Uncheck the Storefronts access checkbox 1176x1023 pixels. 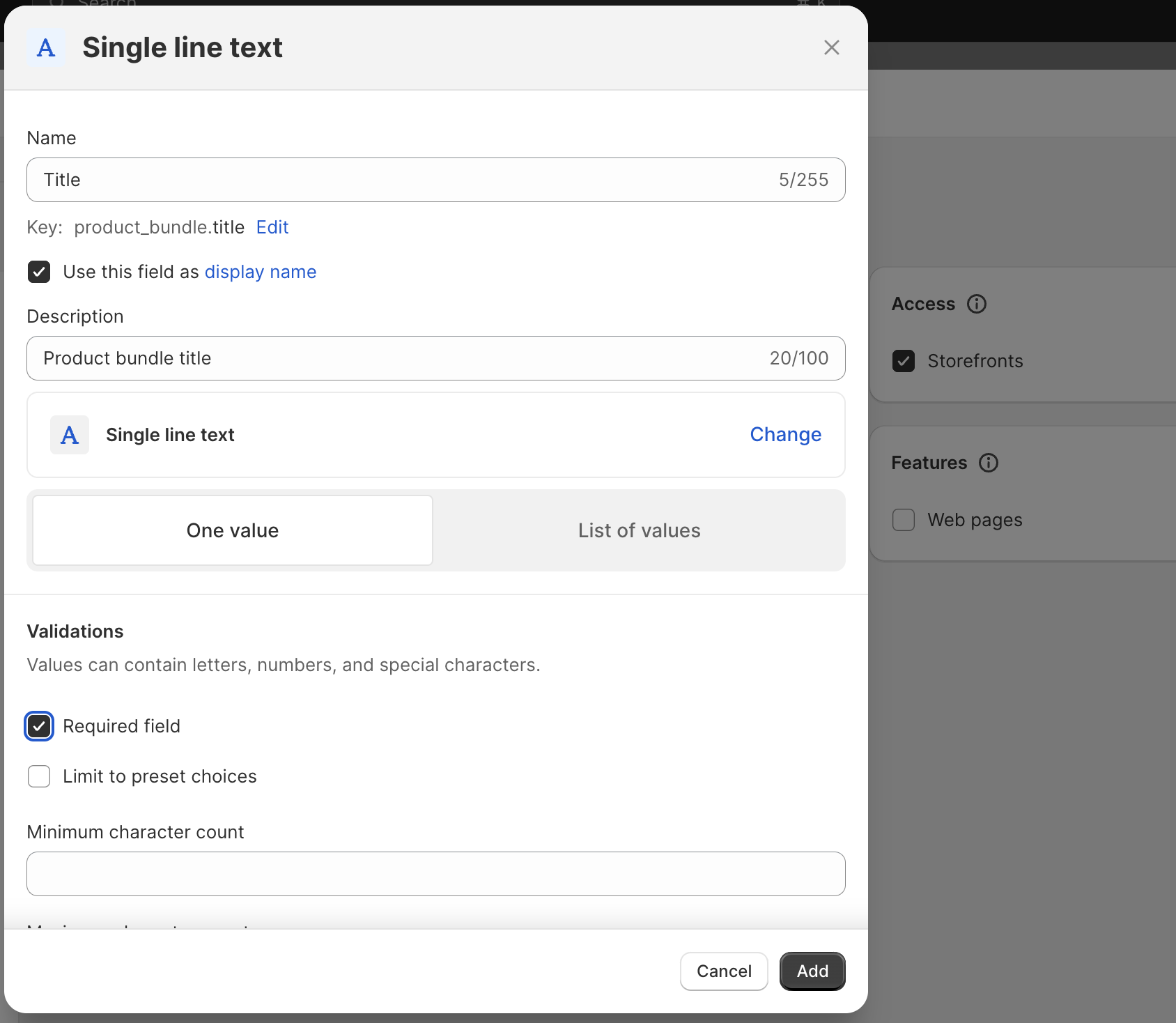tap(903, 361)
